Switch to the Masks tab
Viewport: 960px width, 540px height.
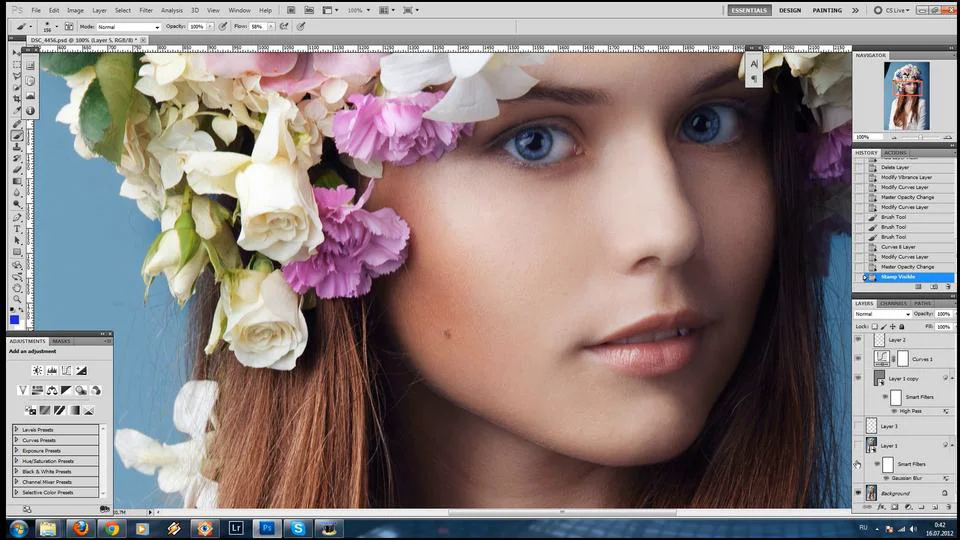pyautogui.click(x=61, y=341)
